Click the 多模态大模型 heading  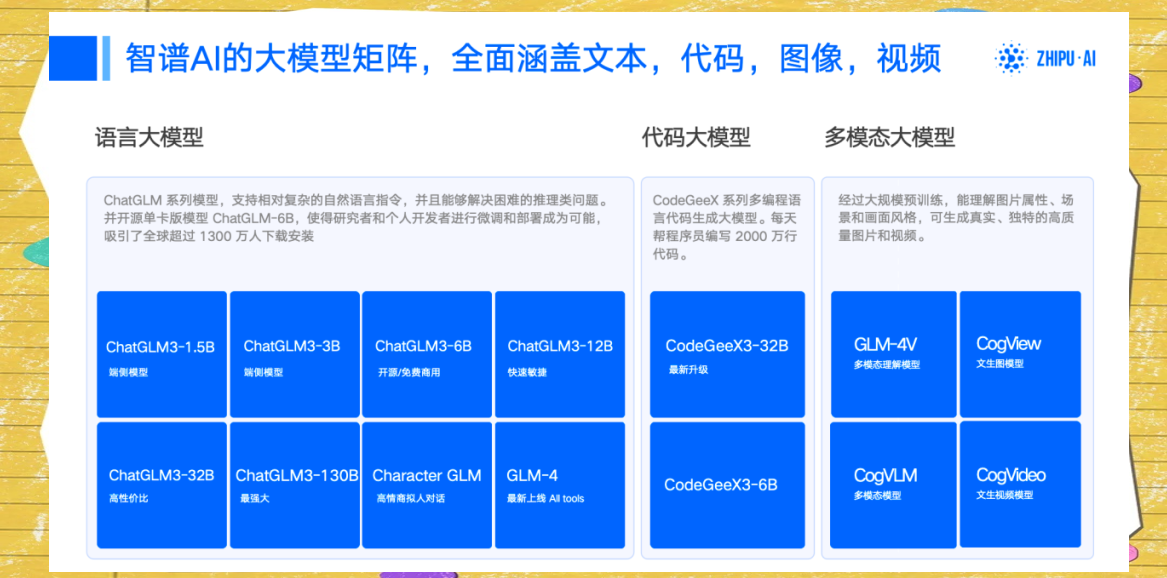point(889,137)
